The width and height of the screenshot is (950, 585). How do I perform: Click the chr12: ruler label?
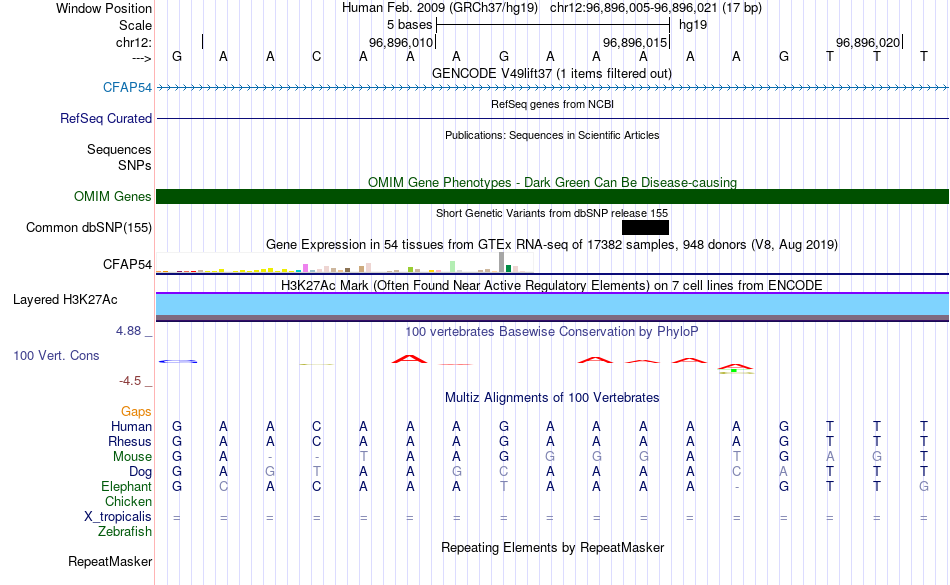134,42
